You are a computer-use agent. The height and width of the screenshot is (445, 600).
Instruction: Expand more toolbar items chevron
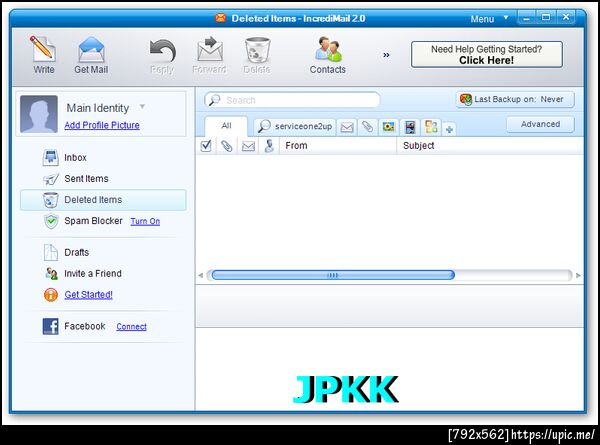[386, 55]
